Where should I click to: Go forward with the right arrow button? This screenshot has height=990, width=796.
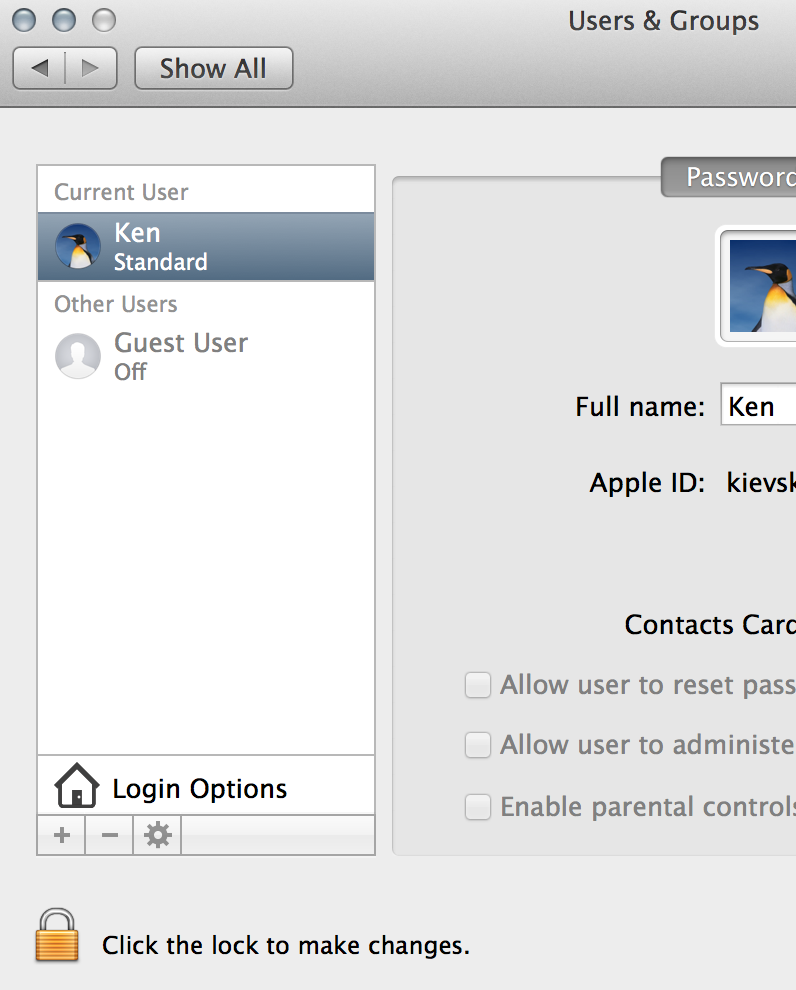91,68
